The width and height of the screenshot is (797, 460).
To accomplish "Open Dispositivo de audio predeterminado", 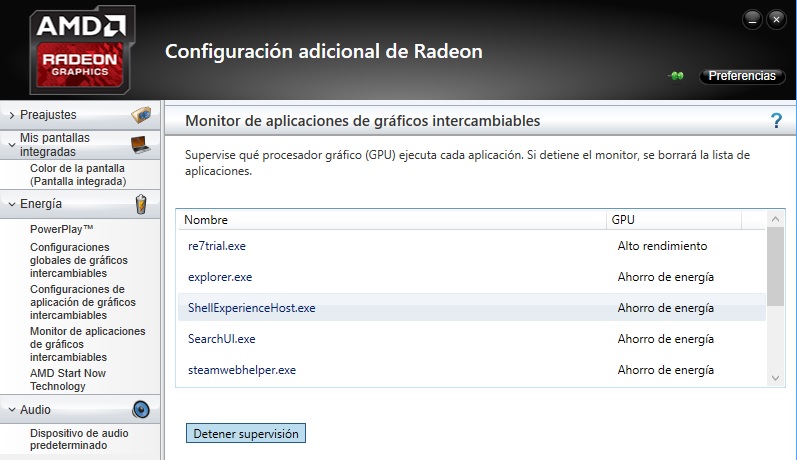I will tap(79, 439).
